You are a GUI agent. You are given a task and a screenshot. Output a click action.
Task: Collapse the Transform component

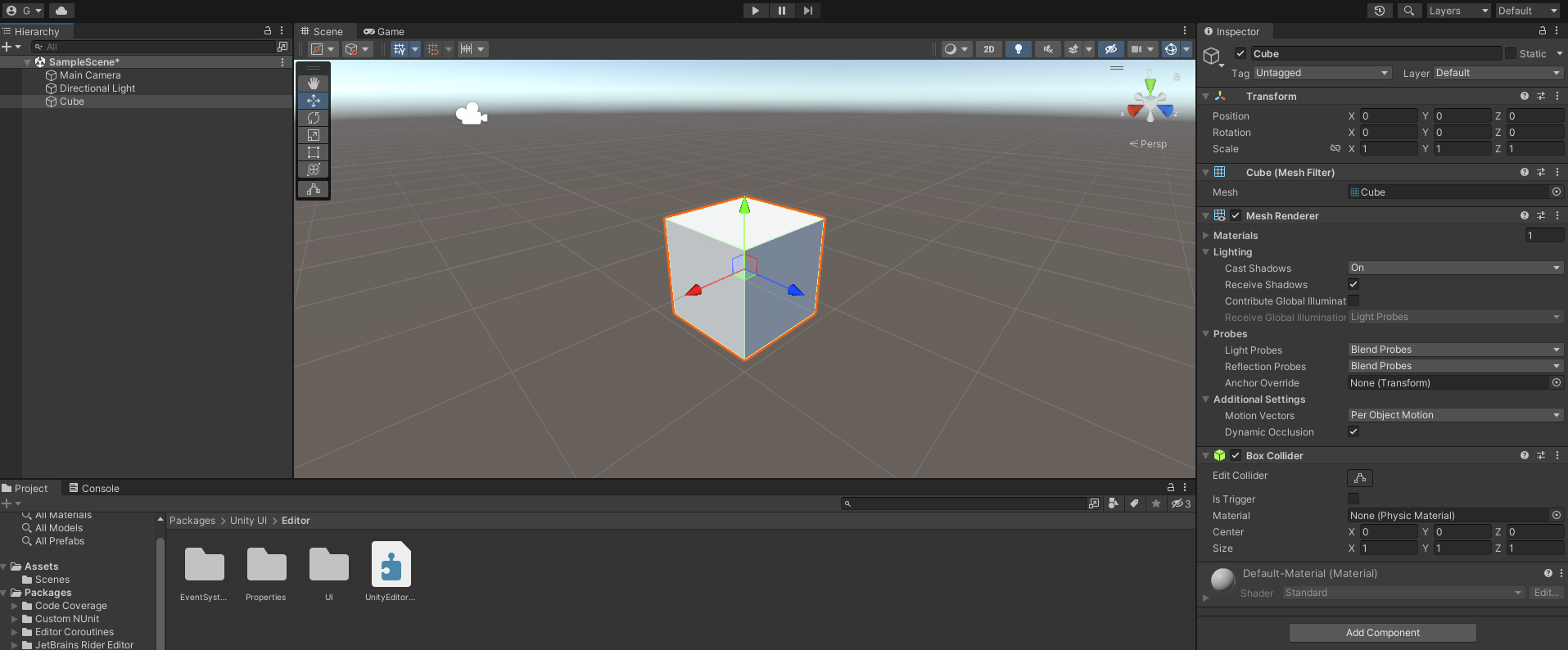tap(1206, 97)
